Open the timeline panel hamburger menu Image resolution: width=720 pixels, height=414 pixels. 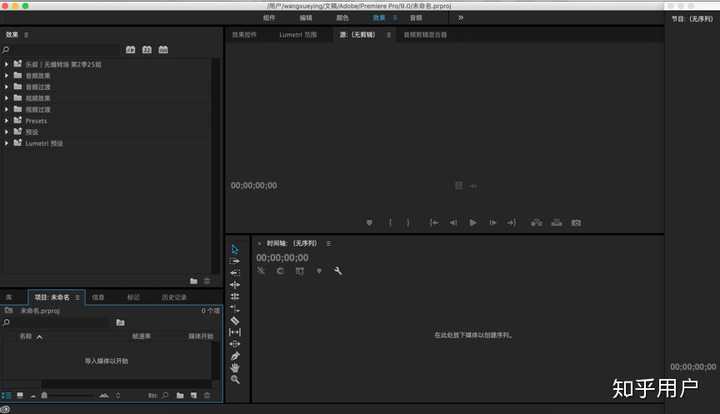click(329, 243)
